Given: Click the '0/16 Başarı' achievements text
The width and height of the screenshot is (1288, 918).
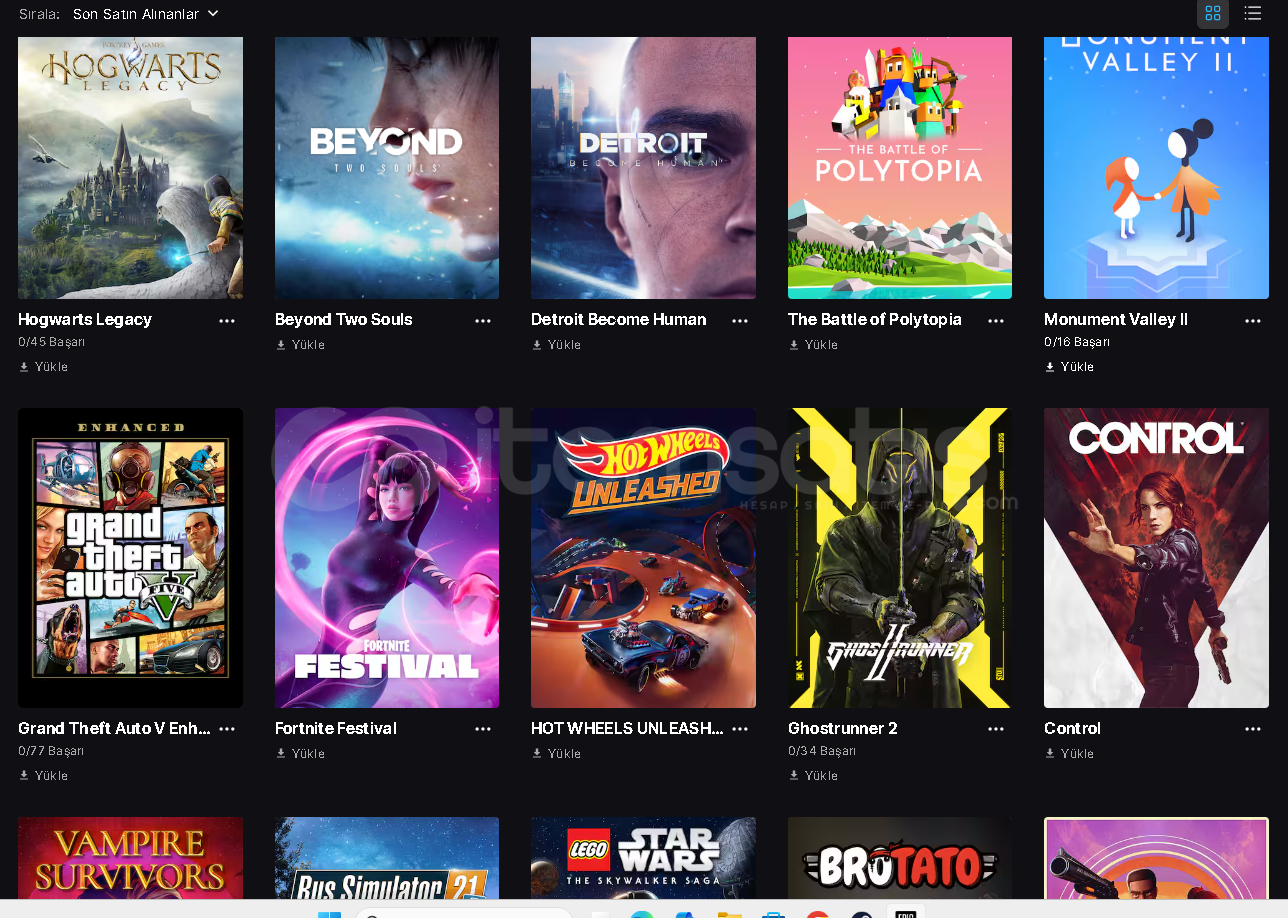Looking at the screenshot, I should (1077, 342).
